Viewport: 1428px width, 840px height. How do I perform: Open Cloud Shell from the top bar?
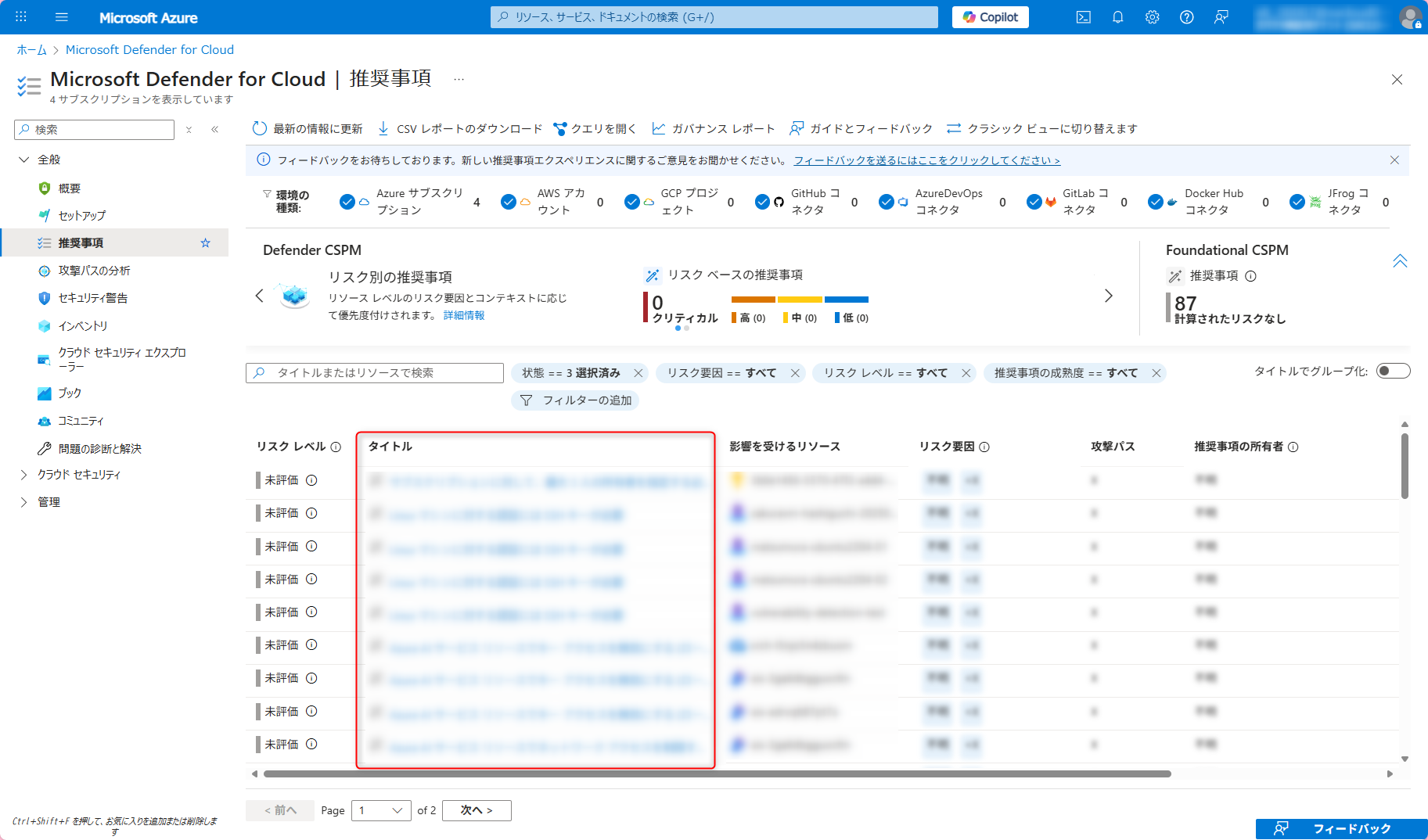coord(1083,16)
